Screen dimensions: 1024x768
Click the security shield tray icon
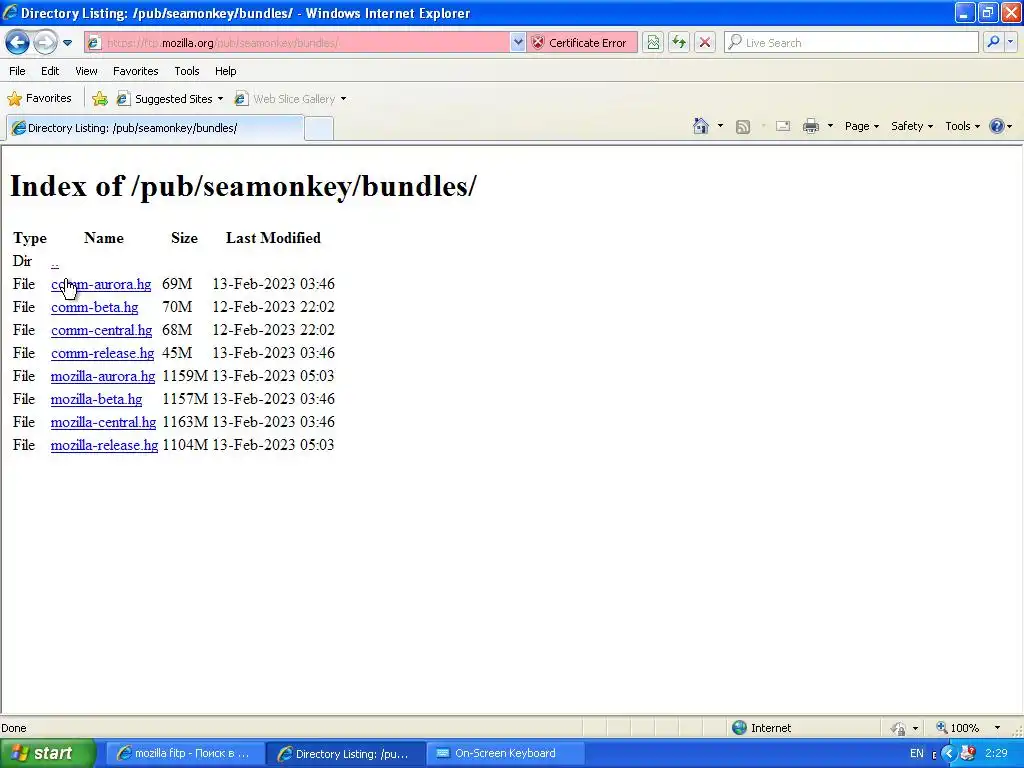coord(968,754)
